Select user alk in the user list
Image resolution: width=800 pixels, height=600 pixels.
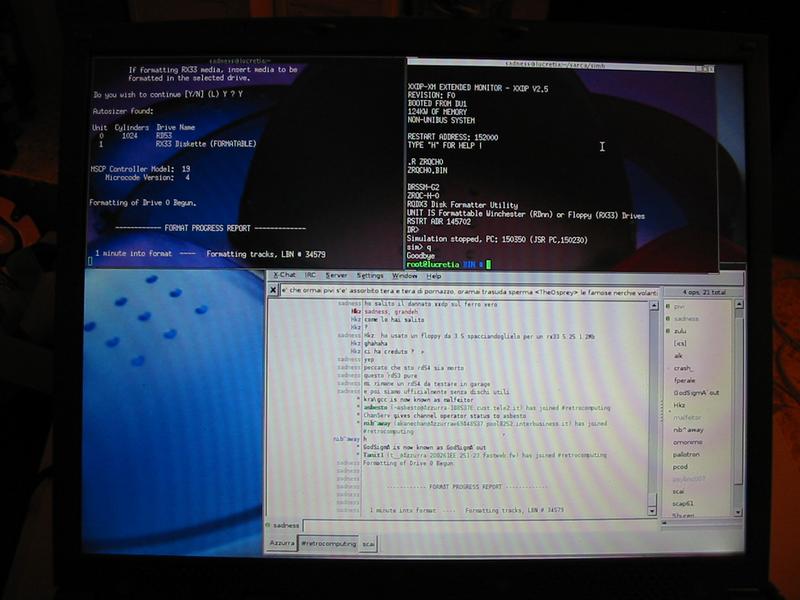(678, 356)
